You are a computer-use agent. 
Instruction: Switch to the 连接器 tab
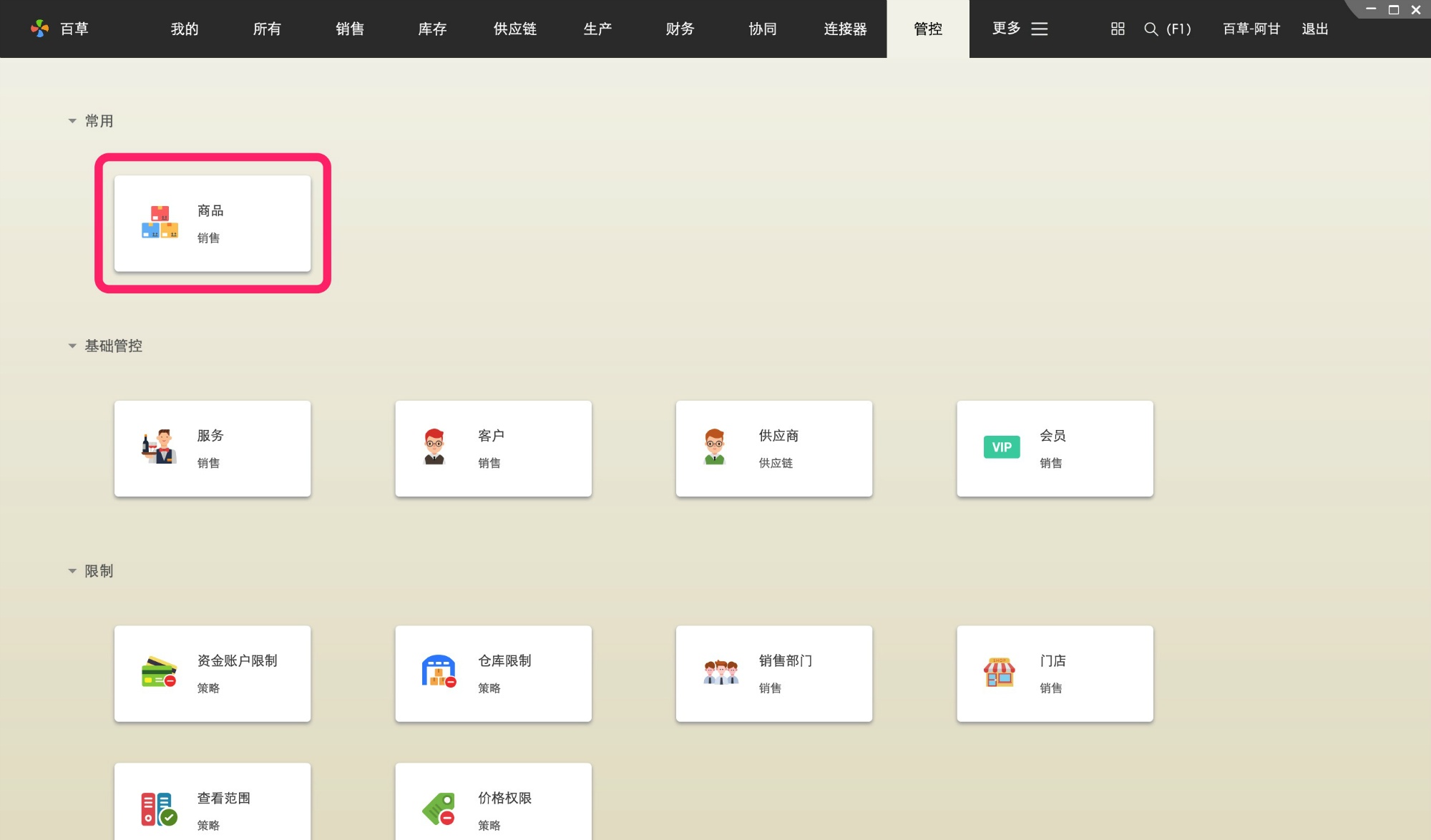846,29
